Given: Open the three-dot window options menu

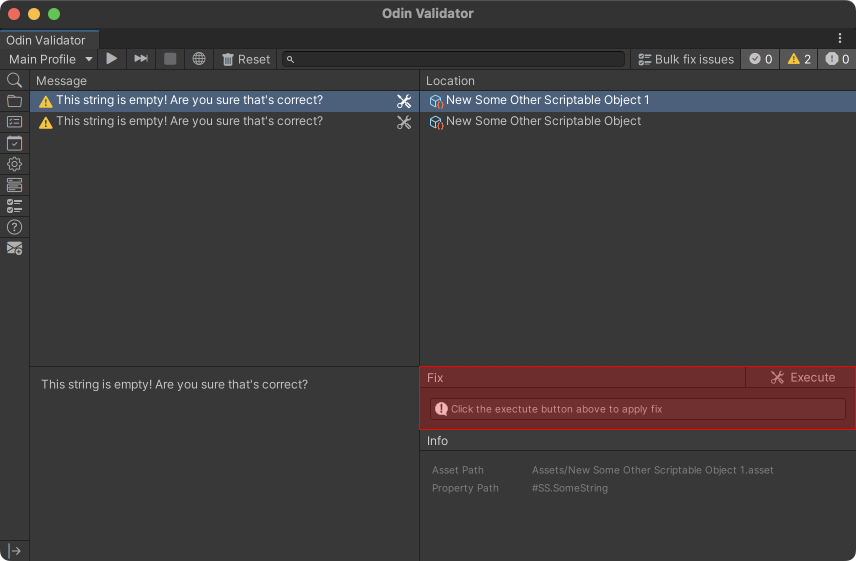Looking at the screenshot, I should (840, 38).
